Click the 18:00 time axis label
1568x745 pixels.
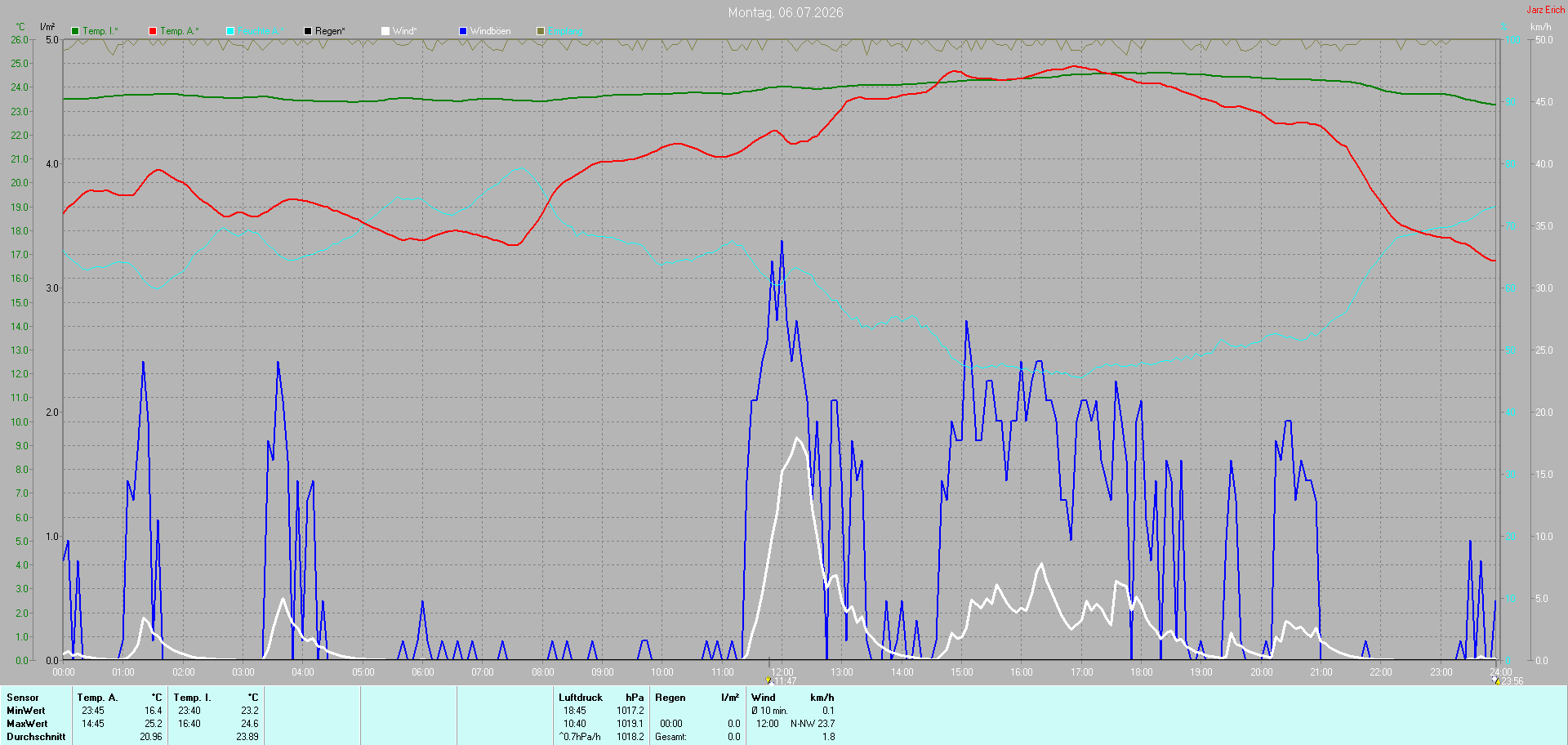point(1142,672)
